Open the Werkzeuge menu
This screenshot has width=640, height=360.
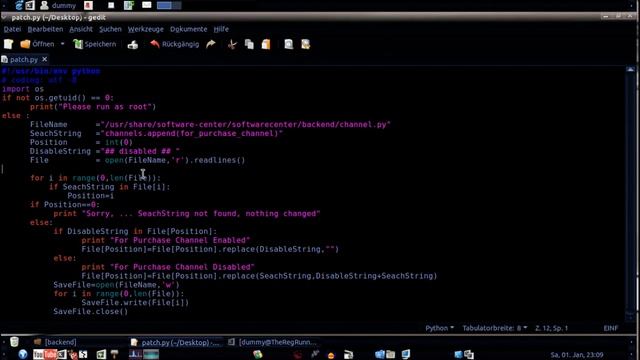point(146,29)
